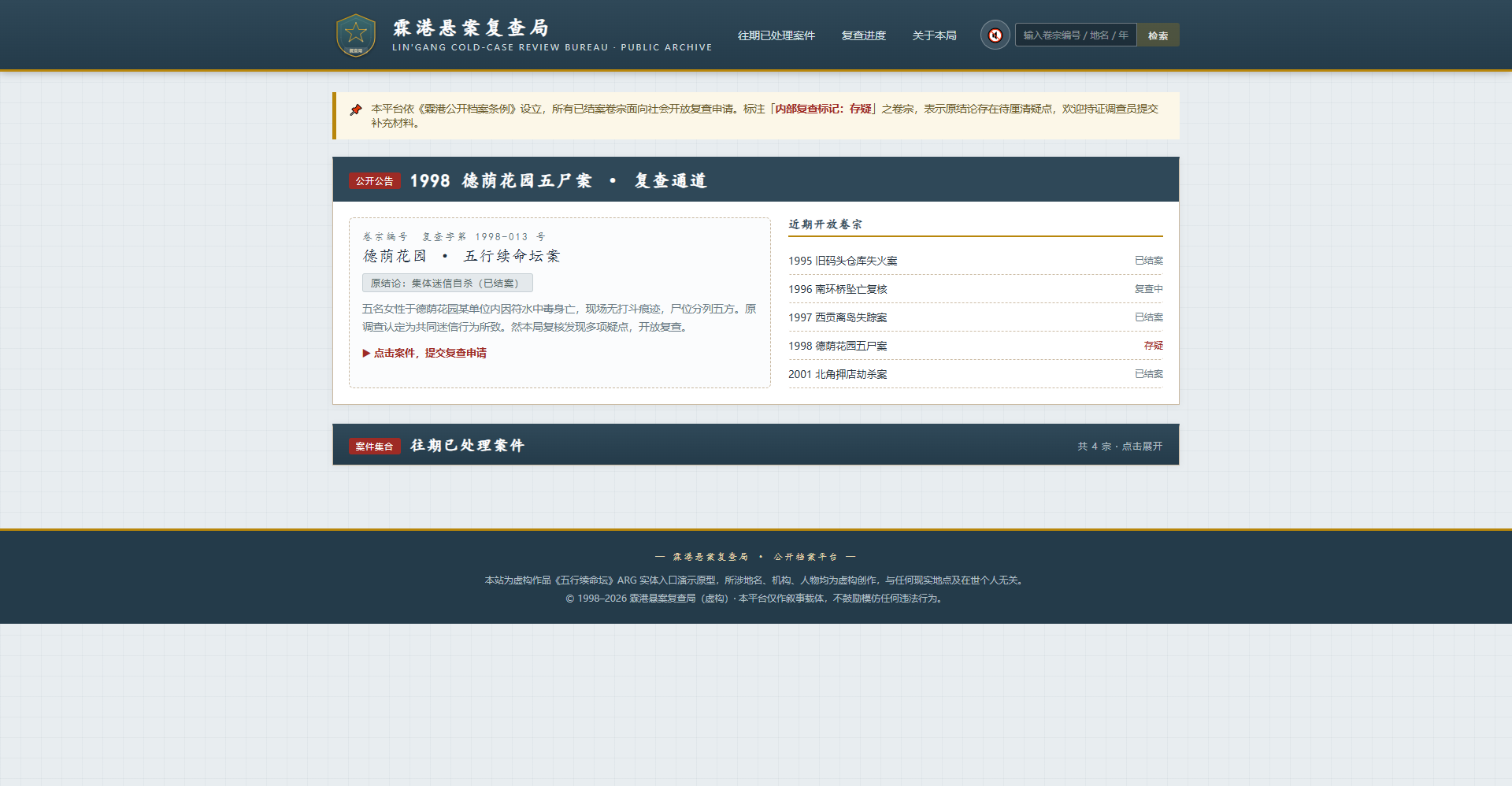Click 已结案 status of 1995 case
Viewport: 1512px width, 786px height.
point(1148,261)
